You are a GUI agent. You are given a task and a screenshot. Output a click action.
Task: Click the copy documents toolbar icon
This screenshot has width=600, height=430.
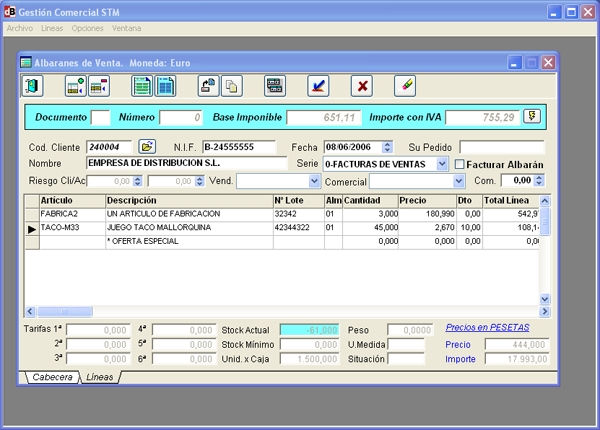(x=231, y=86)
